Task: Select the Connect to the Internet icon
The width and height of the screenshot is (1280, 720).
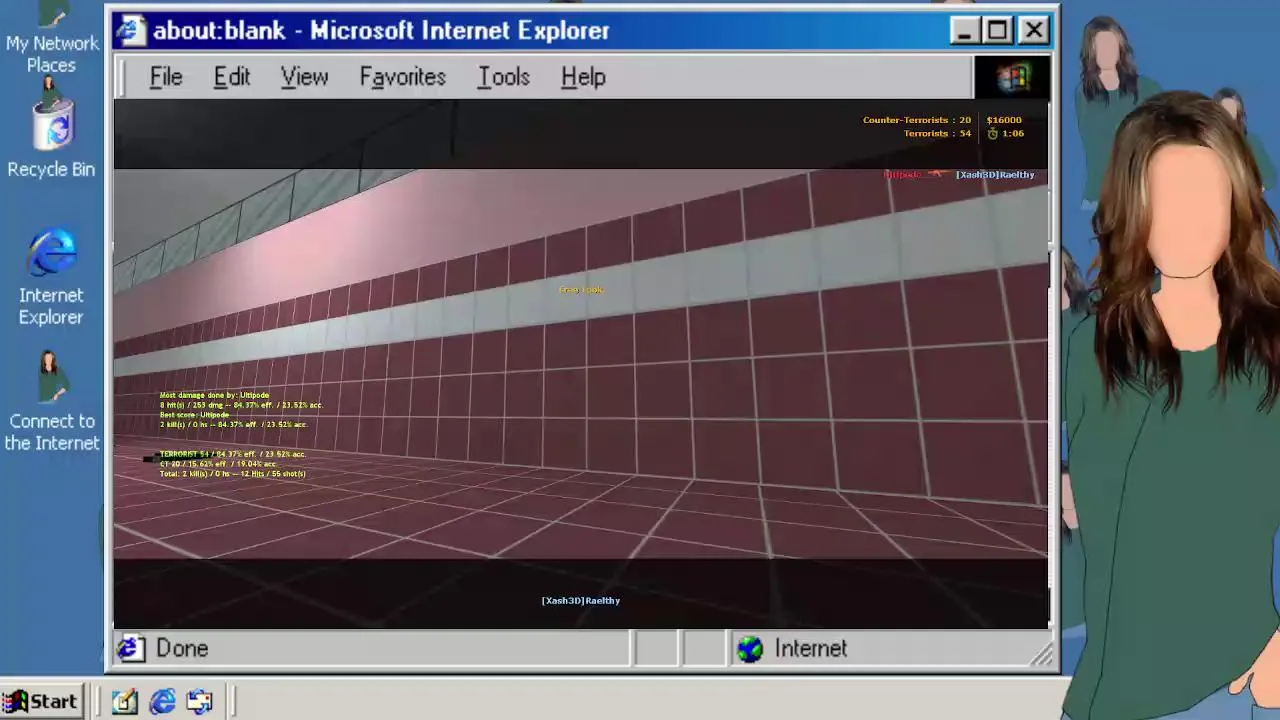Action: [51, 402]
